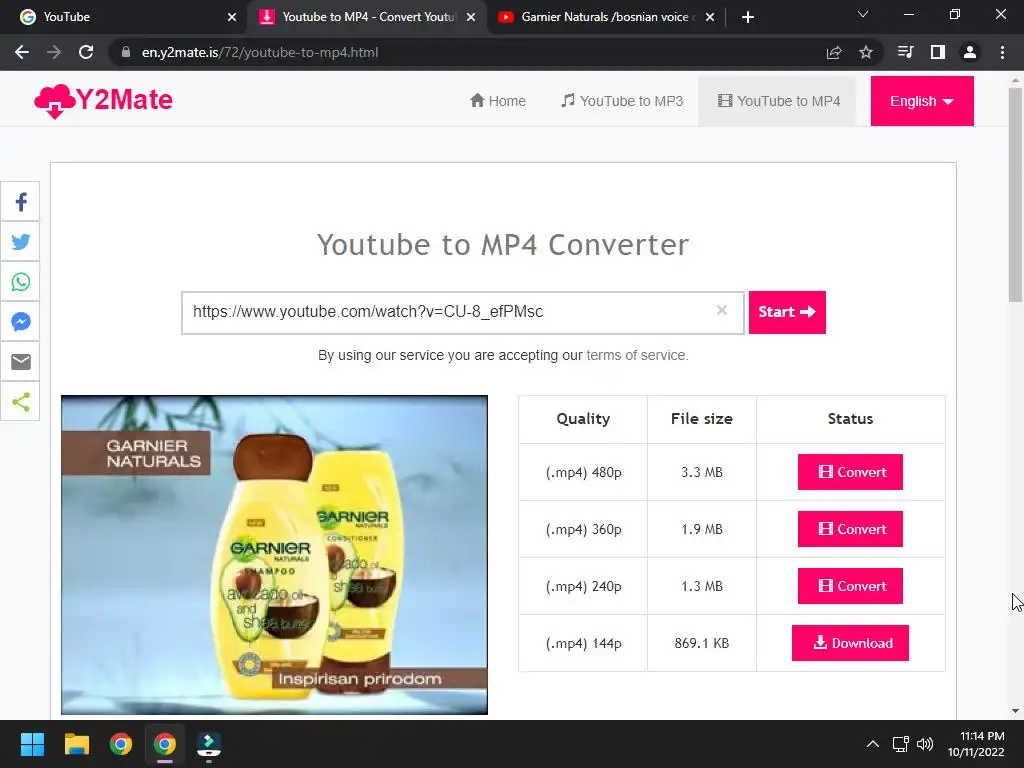Open the green share icon
1024x768 pixels.
click(x=20, y=402)
